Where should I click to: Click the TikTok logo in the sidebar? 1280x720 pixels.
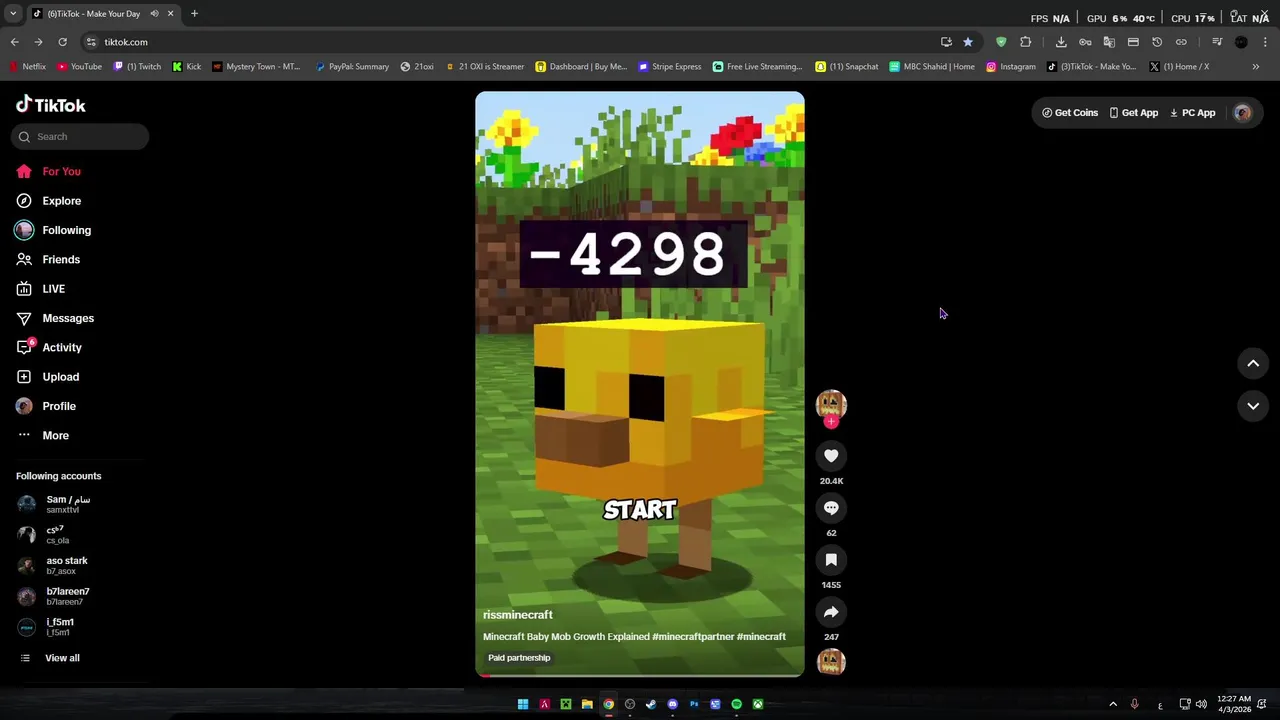point(50,105)
